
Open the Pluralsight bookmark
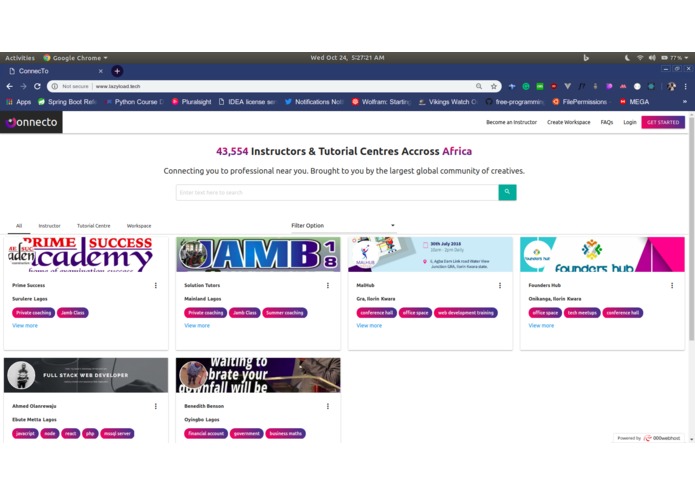191,102
